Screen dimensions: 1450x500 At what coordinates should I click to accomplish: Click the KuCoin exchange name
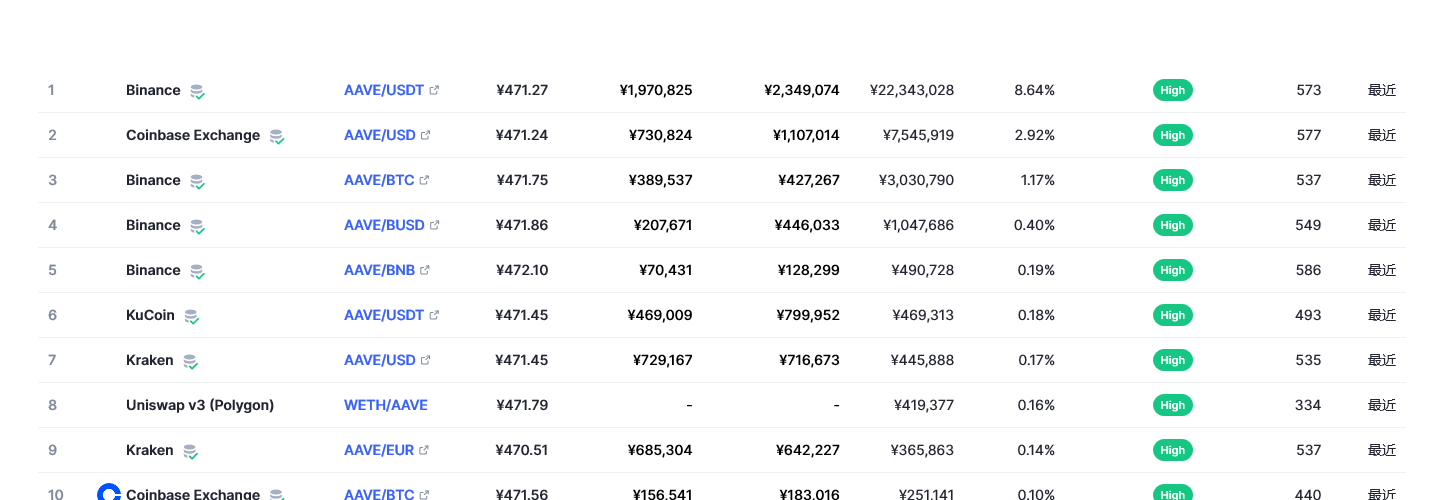[150, 315]
